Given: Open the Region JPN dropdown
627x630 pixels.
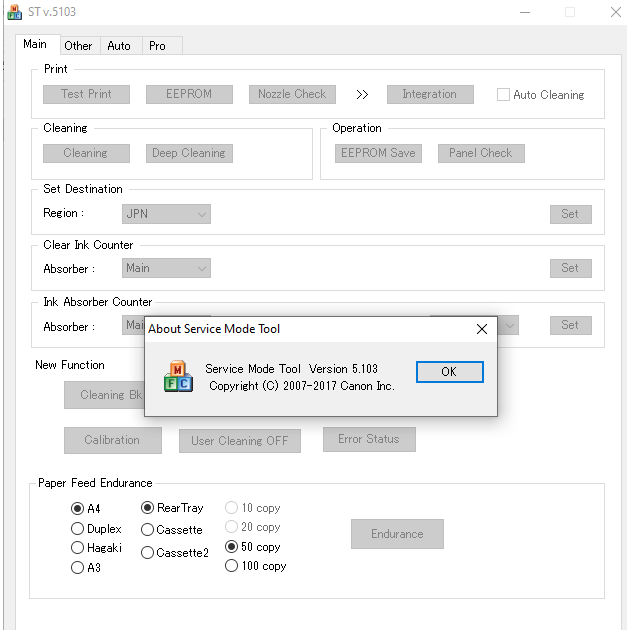Looking at the screenshot, I should 166,214.
